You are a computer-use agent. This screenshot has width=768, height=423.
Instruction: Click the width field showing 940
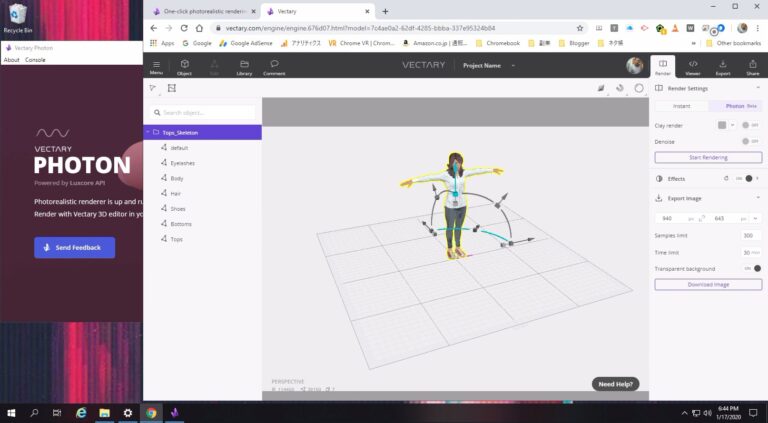(x=675, y=218)
